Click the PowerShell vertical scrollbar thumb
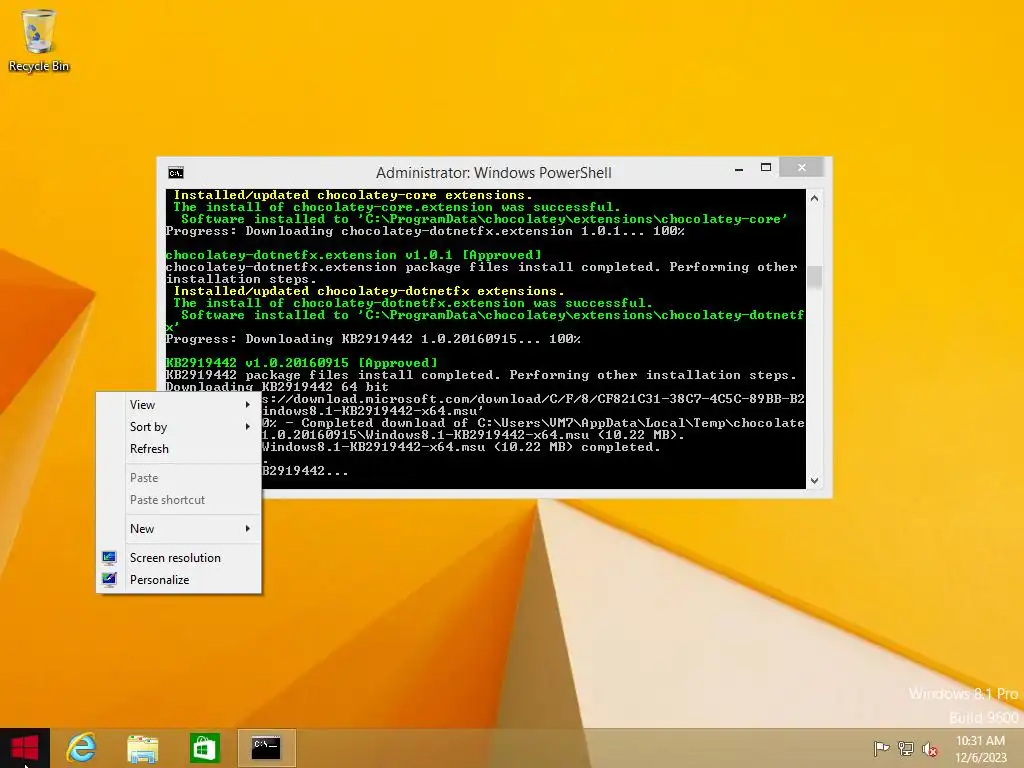 pyautogui.click(x=814, y=277)
